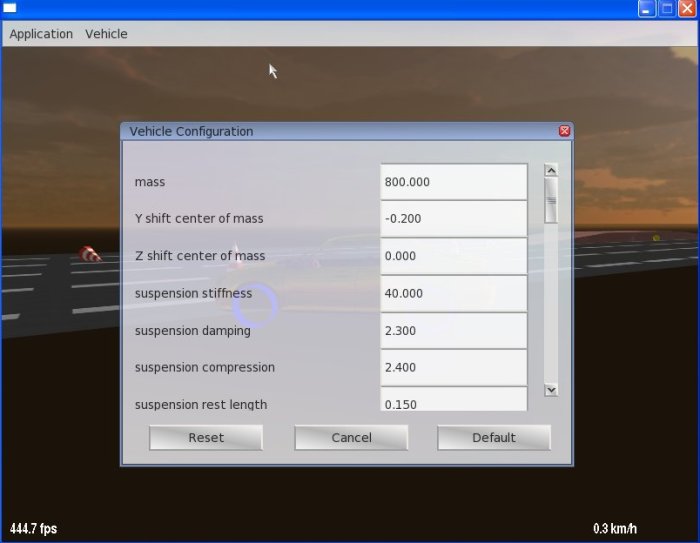
Task: Click the suspension rest length label
Action: tap(201, 405)
